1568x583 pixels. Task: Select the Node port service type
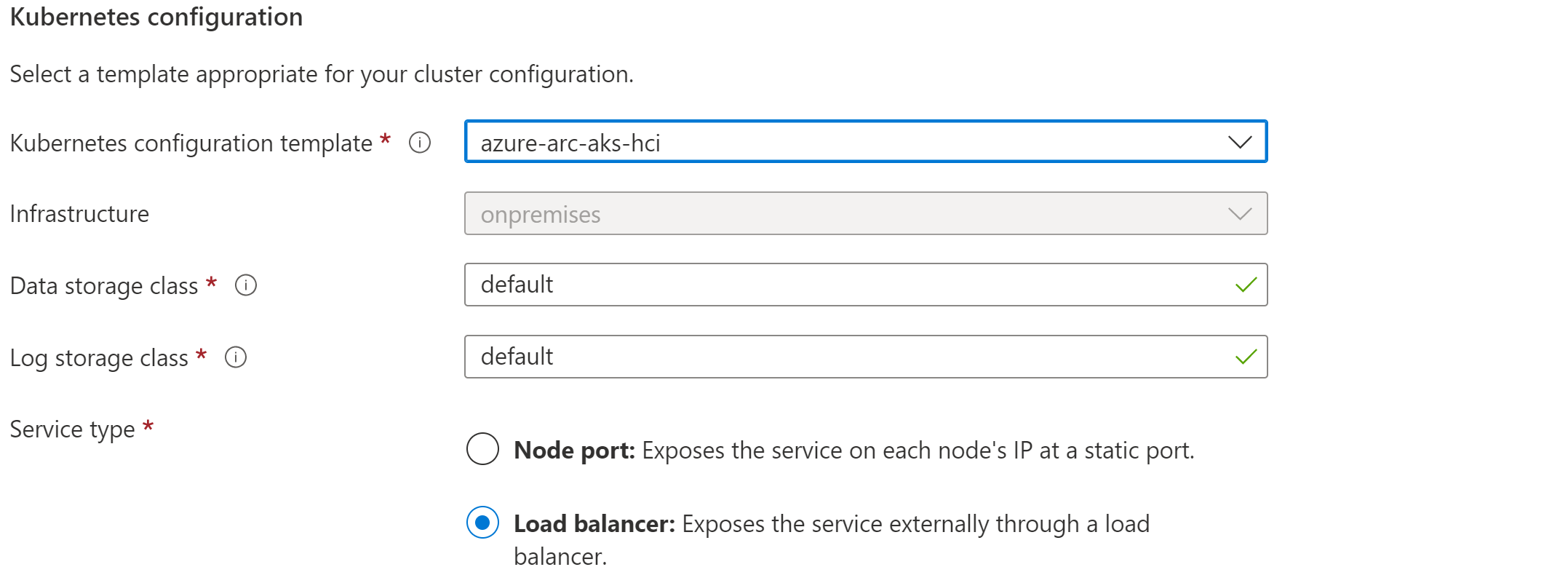click(x=482, y=450)
